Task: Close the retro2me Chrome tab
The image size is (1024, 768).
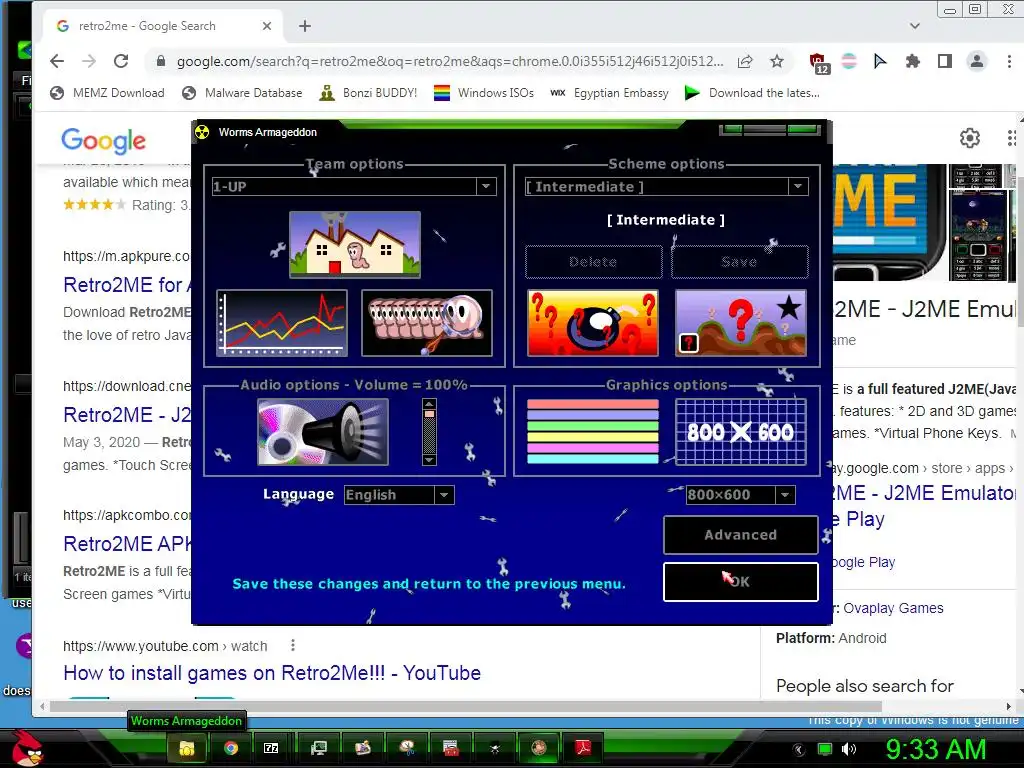Action: click(266, 26)
